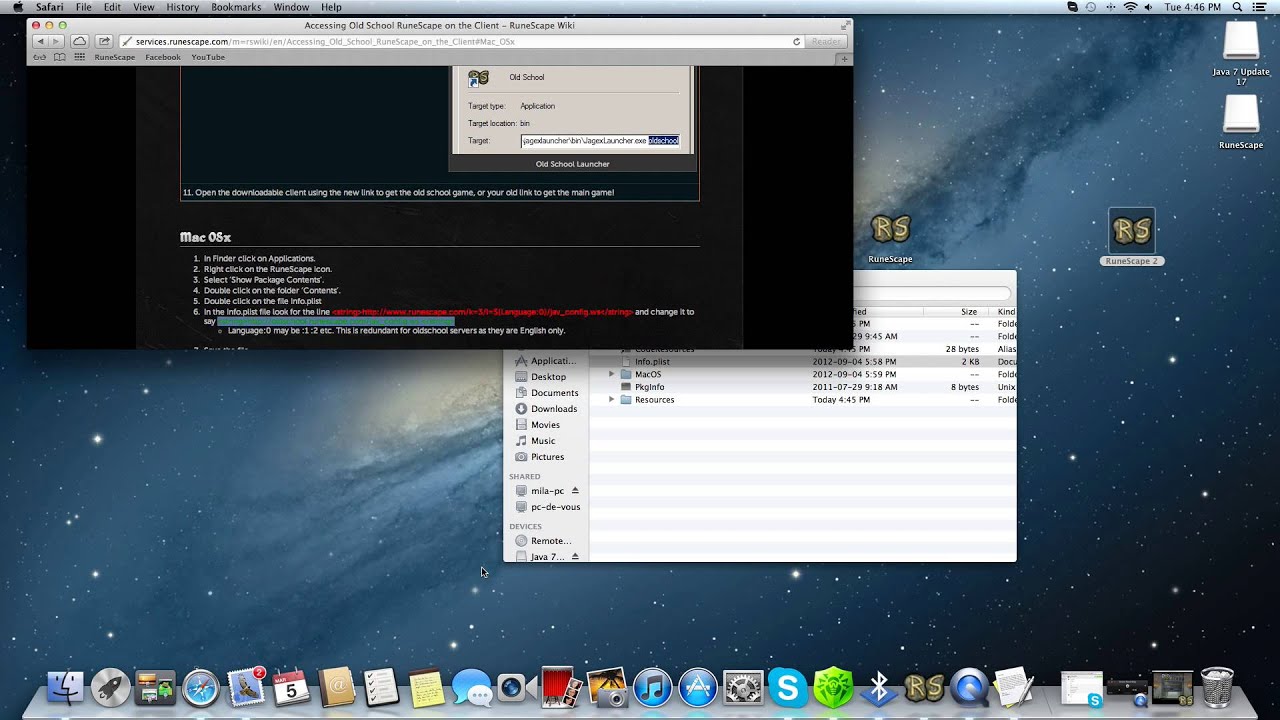Show all bookmarks icon
The height and width of the screenshot is (720, 1280).
click(59, 57)
